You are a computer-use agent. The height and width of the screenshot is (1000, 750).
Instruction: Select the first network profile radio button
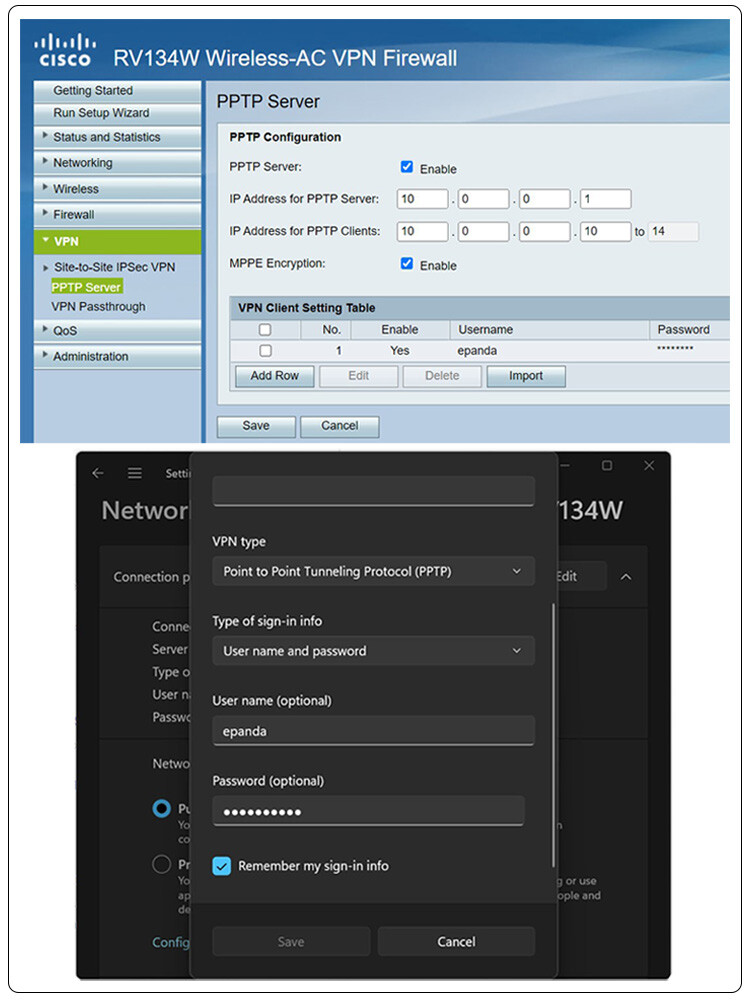tap(161, 809)
